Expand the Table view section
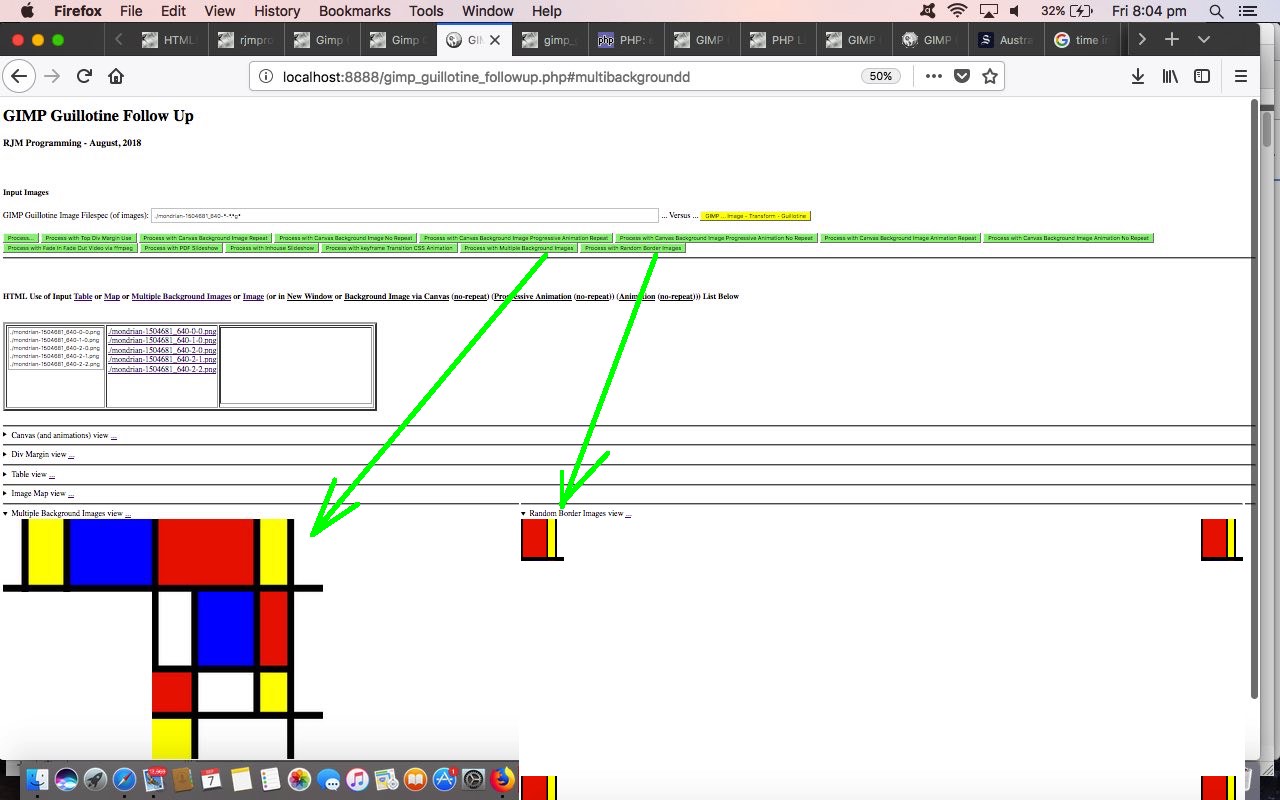Image resolution: width=1280 pixels, height=800 pixels. click(29, 474)
